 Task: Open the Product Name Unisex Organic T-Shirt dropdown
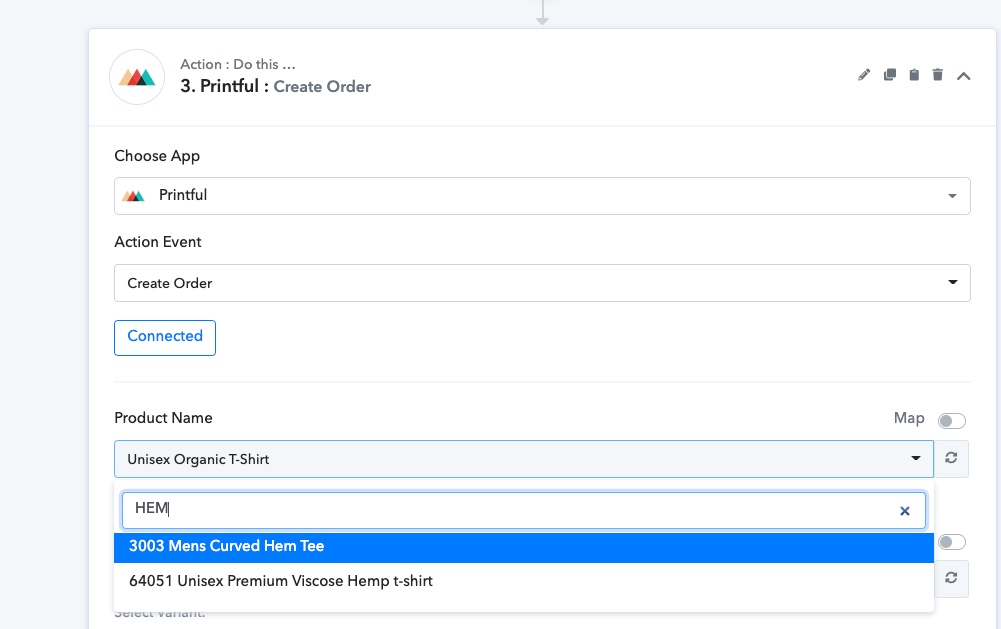point(523,459)
